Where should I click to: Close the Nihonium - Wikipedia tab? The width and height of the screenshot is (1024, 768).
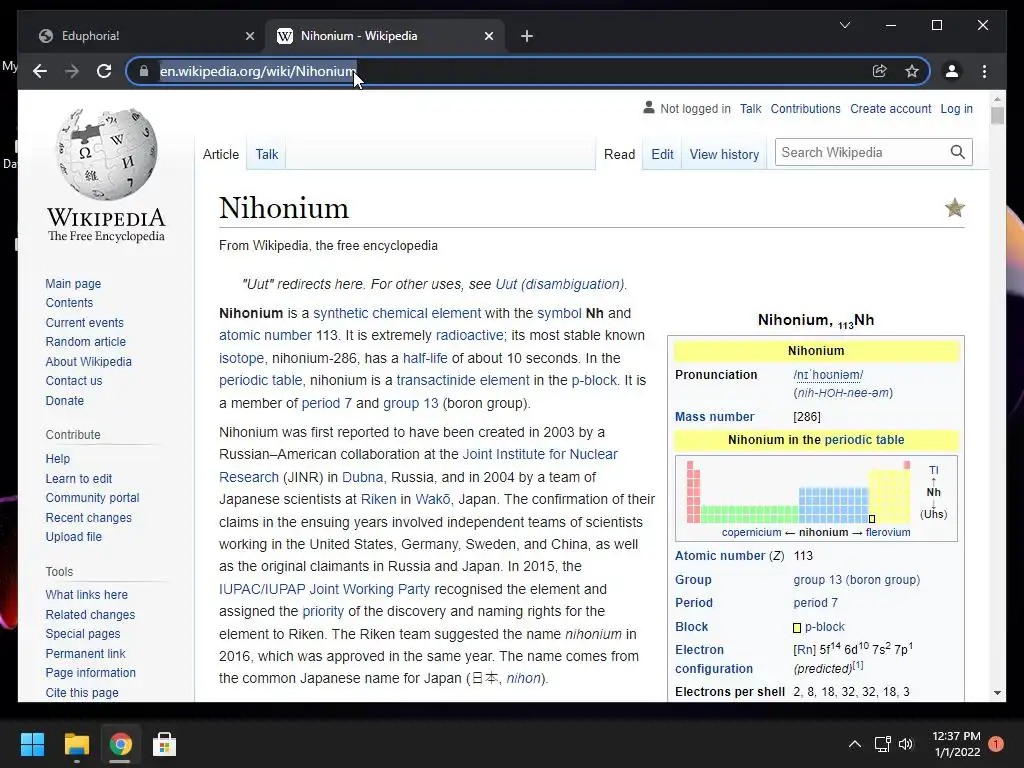pos(488,36)
